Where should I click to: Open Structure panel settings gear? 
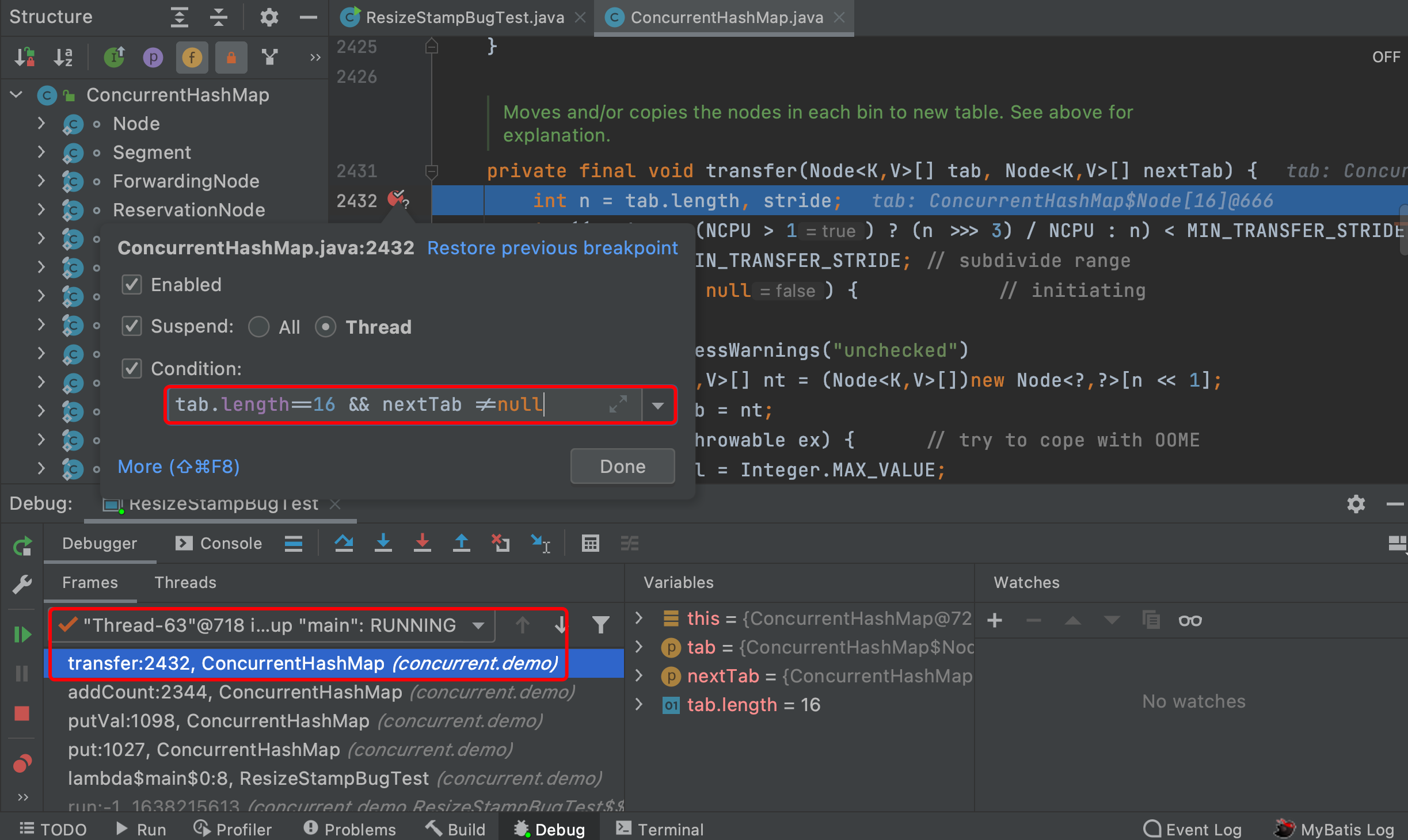click(x=269, y=17)
